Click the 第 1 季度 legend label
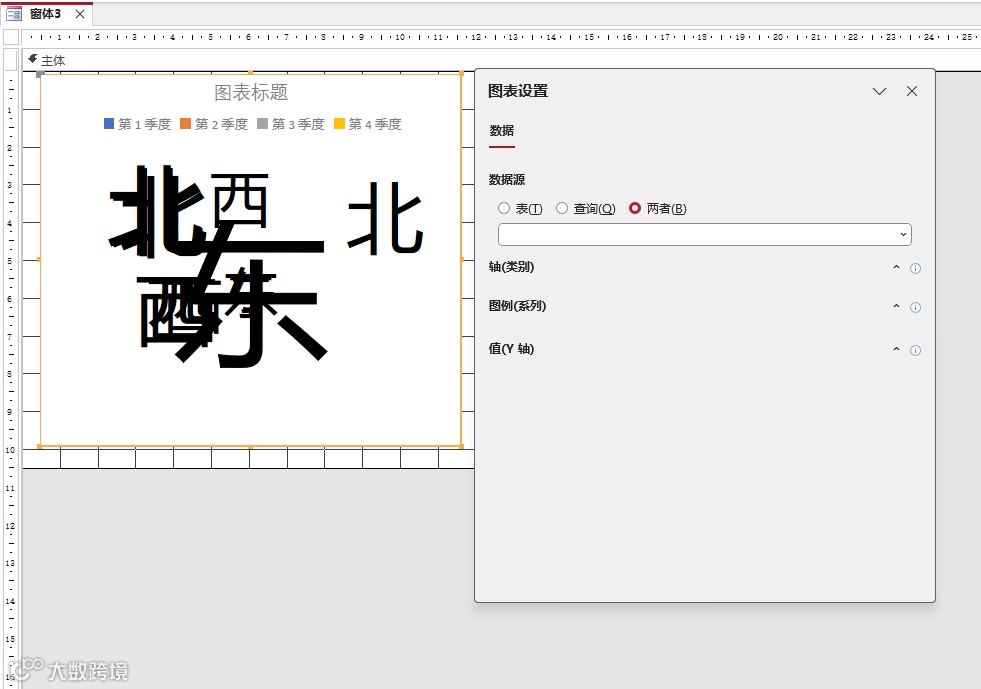Image resolution: width=981 pixels, height=689 pixels. point(145,124)
